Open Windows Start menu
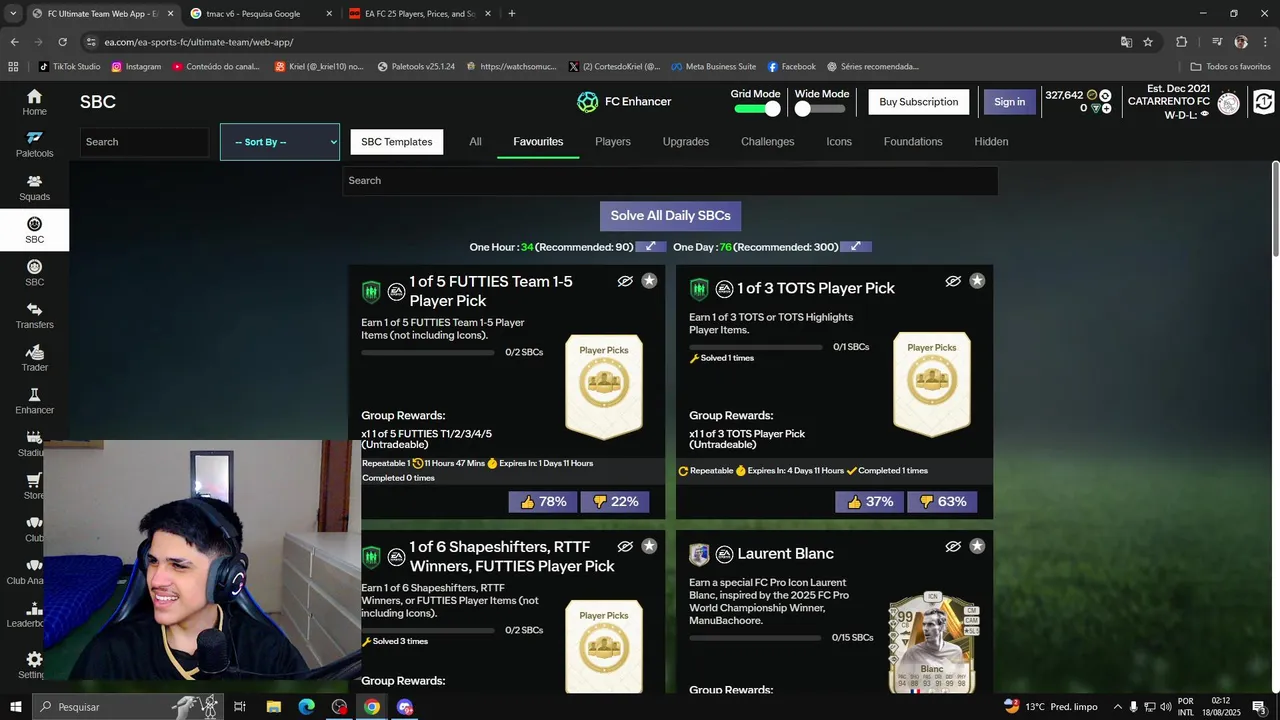Image resolution: width=1280 pixels, height=720 pixels. (x=16, y=707)
